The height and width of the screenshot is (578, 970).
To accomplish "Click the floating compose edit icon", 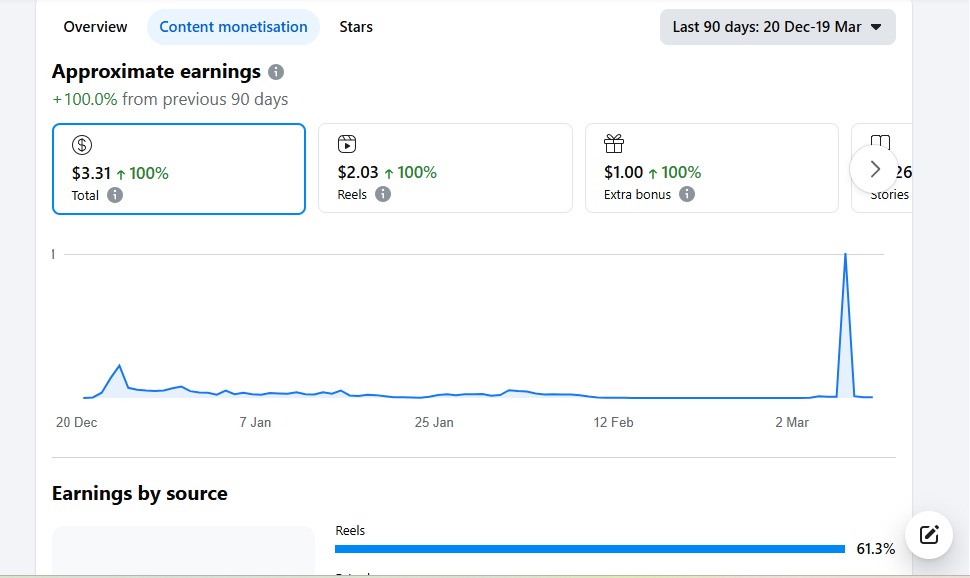I will coord(929,534).
